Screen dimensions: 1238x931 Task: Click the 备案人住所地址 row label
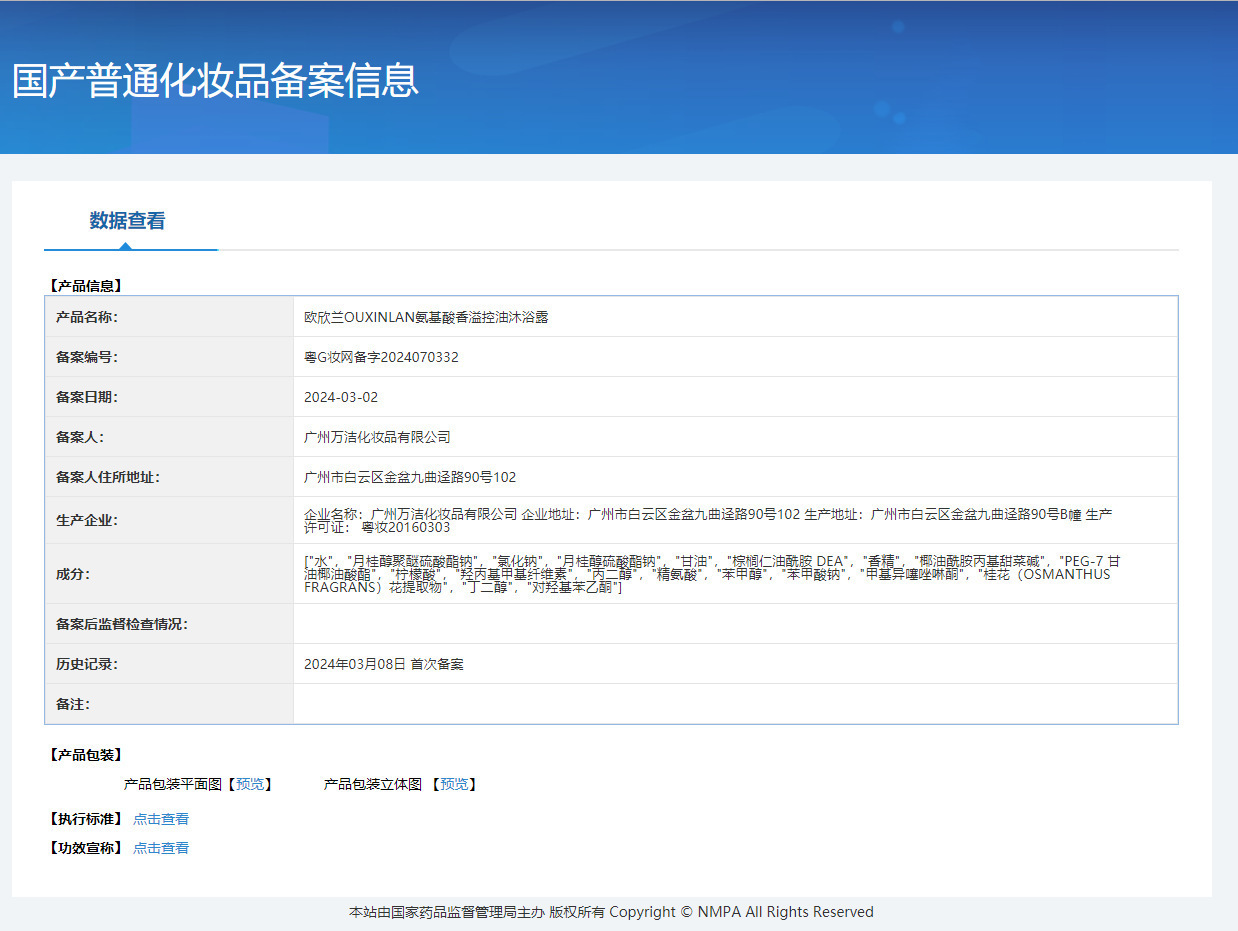pyautogui.click(x=108, y=477)
